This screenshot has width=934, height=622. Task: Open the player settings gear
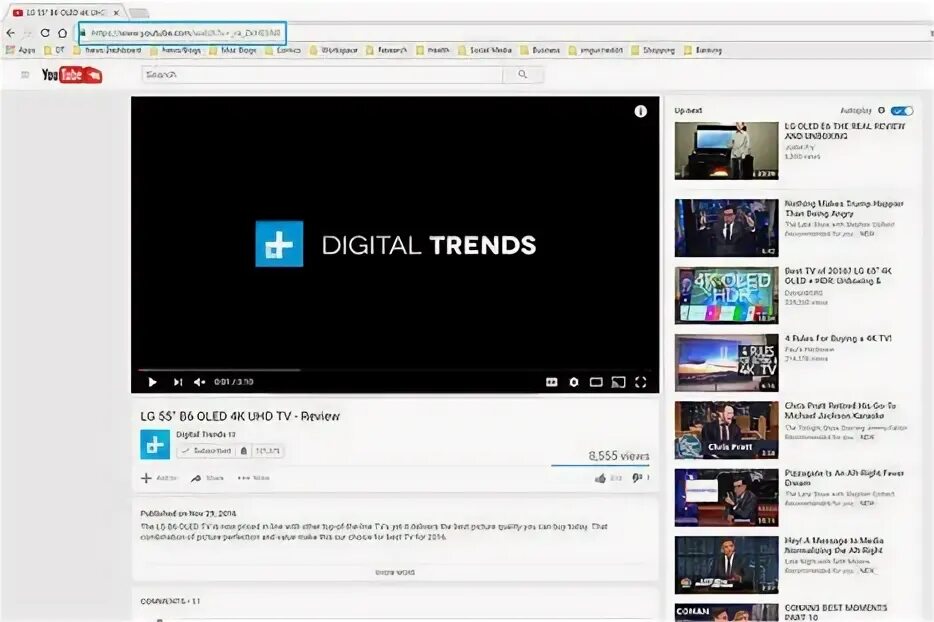click(574, 382)
